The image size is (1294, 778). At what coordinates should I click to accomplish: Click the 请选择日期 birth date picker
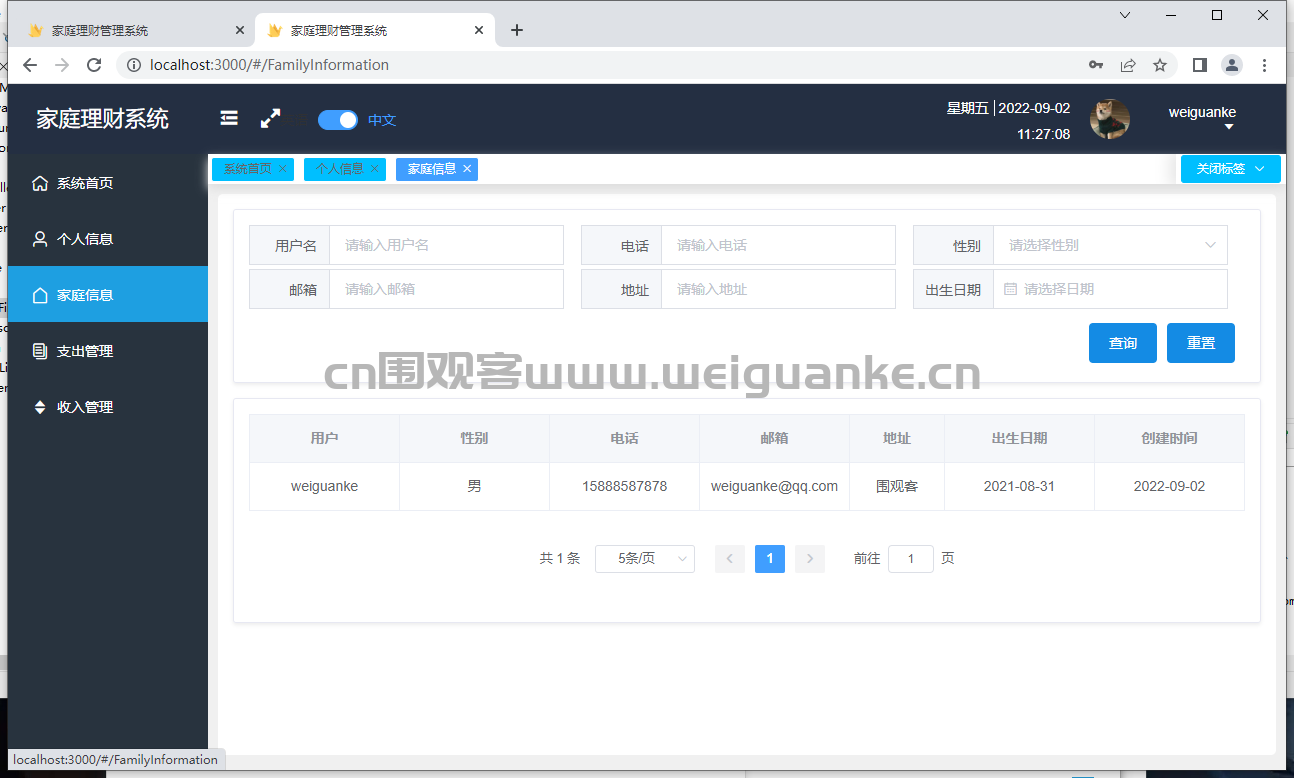click(1110, 289)
